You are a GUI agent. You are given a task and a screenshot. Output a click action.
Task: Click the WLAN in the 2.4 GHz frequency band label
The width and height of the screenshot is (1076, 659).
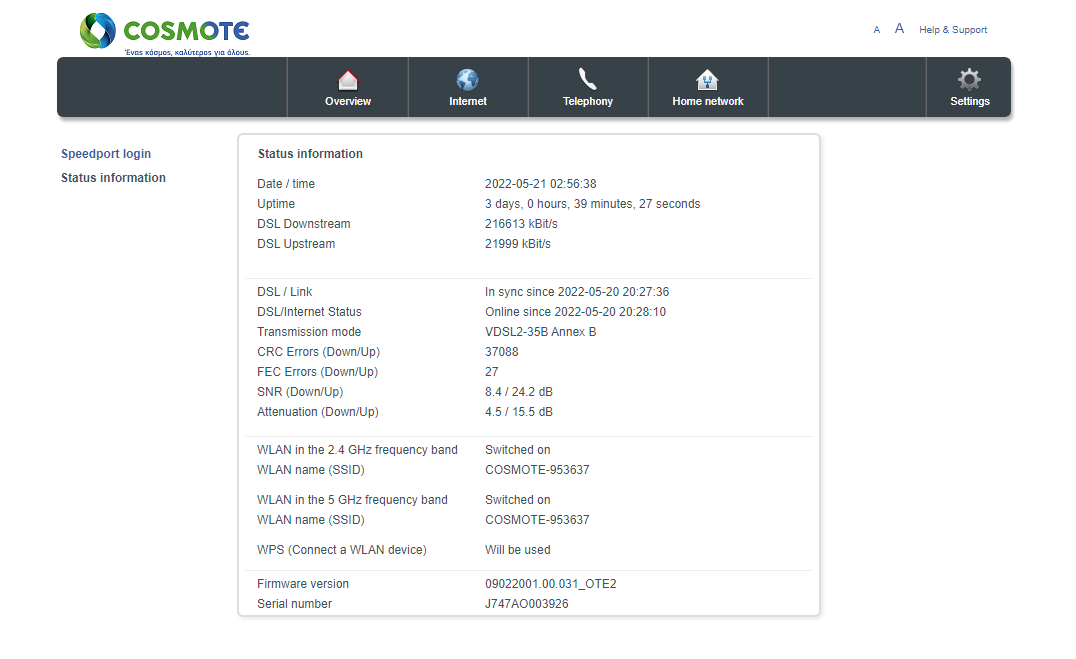[357, 450]
